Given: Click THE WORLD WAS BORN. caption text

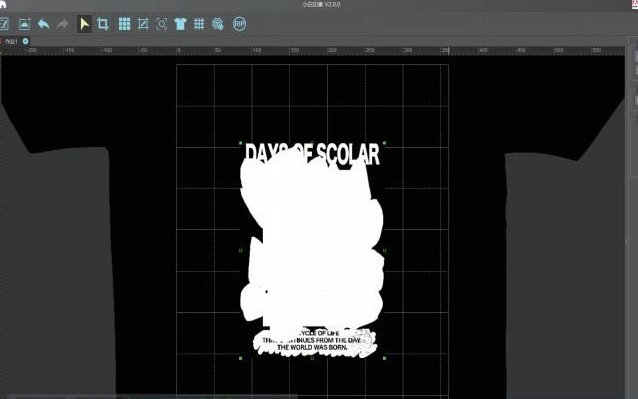Looking at the screenshot, I should click(x=312, y=348).
